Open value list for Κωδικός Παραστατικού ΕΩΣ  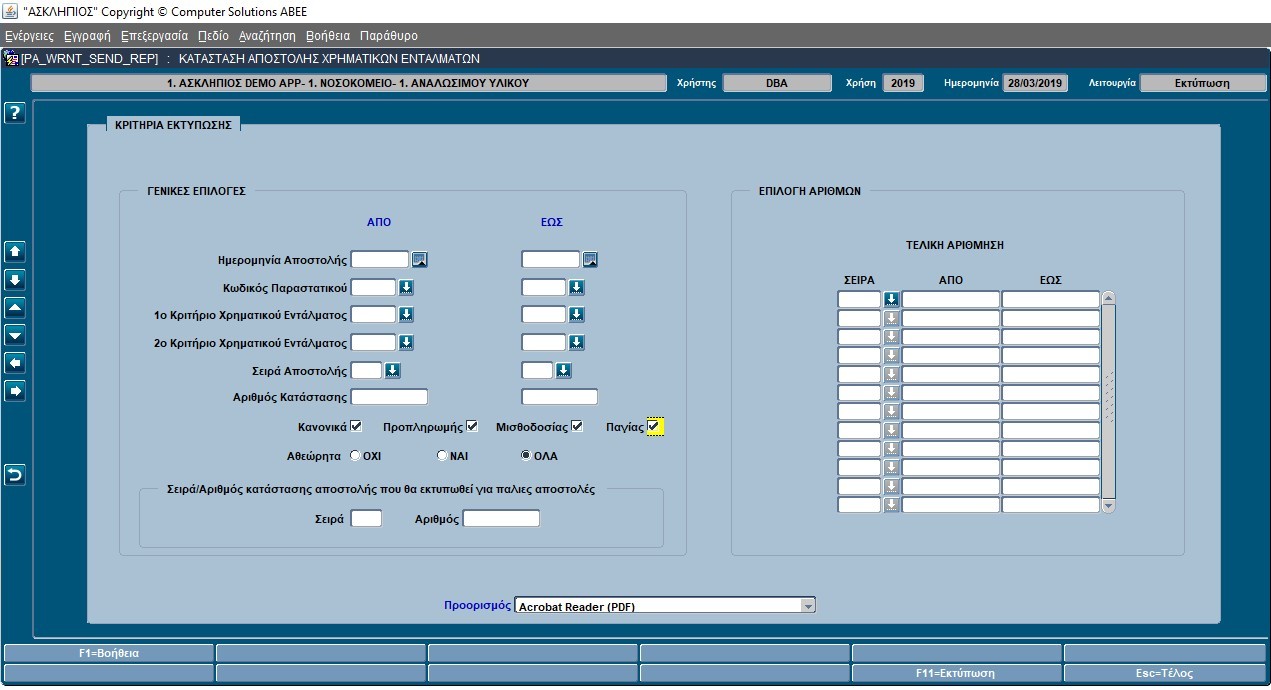577,288
